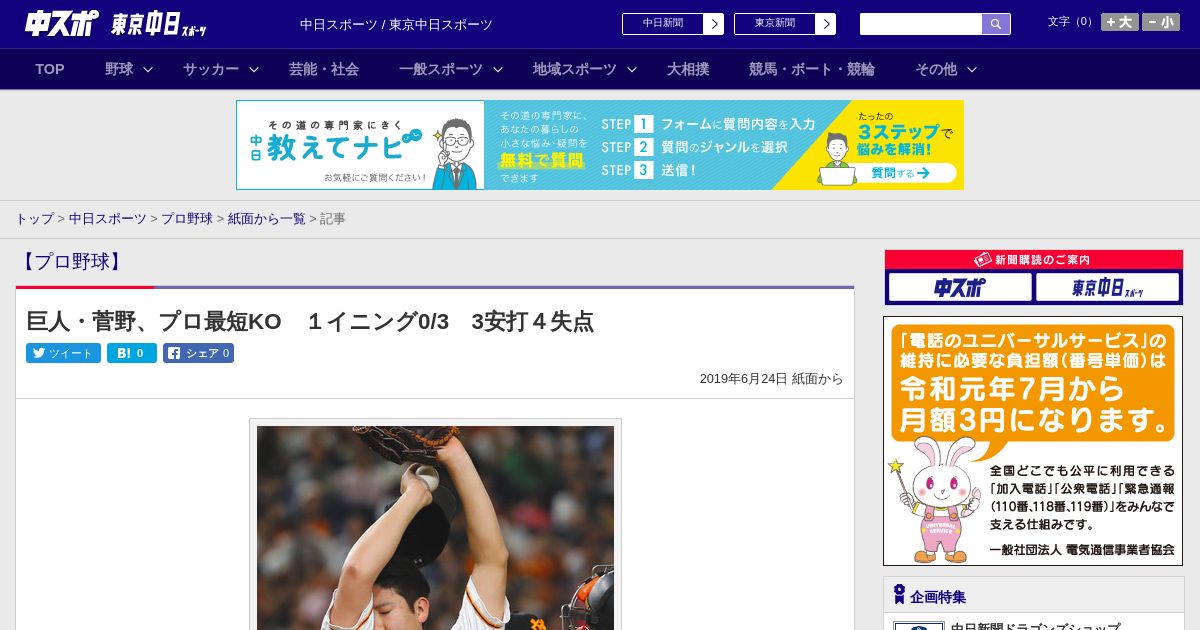The height and width of the screenshot is (630, 1200).
Task: Open the 野球 menu
Action: click(x=119, y=69)
